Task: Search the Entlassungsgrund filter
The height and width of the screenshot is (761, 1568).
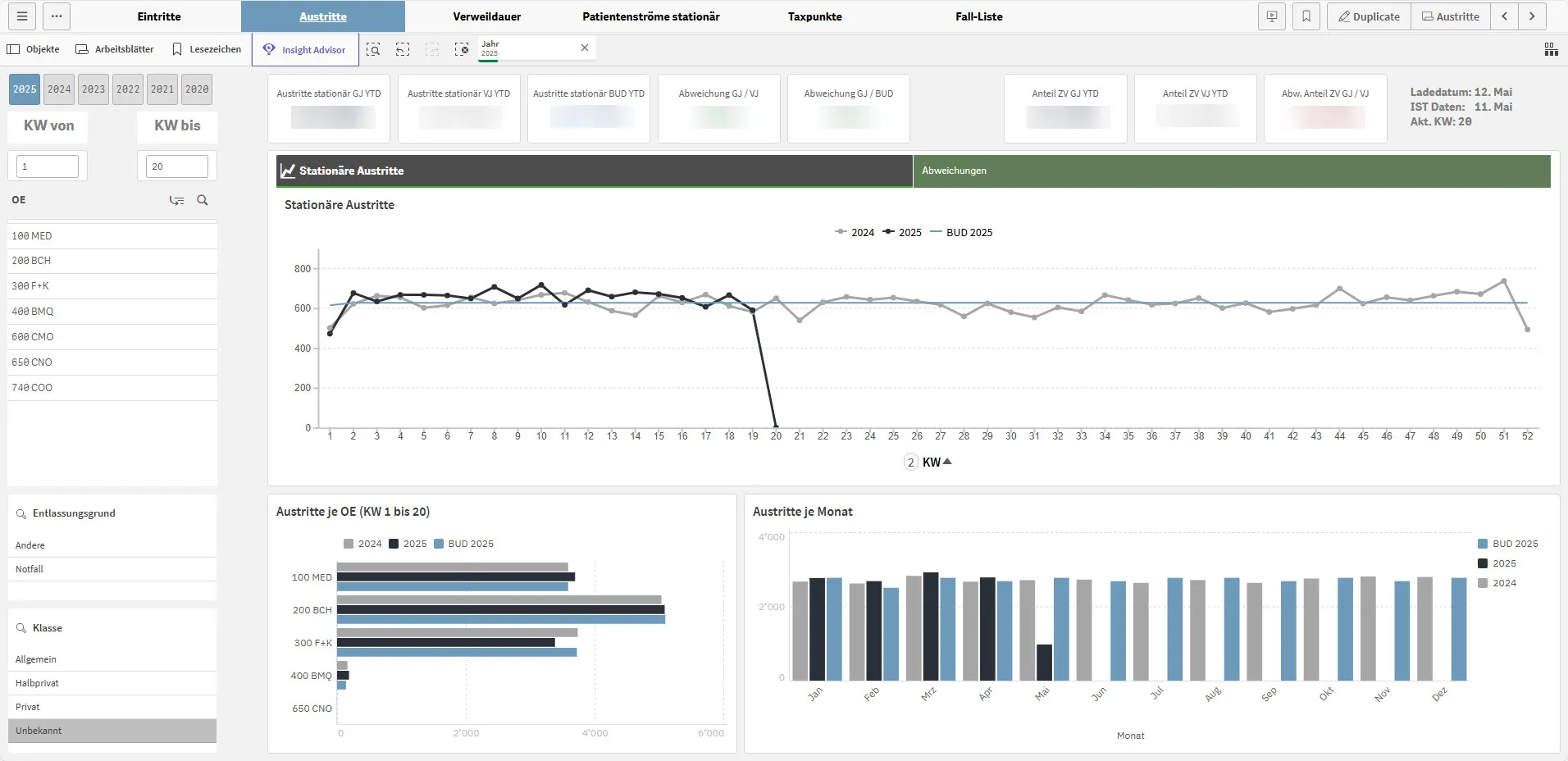Action: point(21,514)
